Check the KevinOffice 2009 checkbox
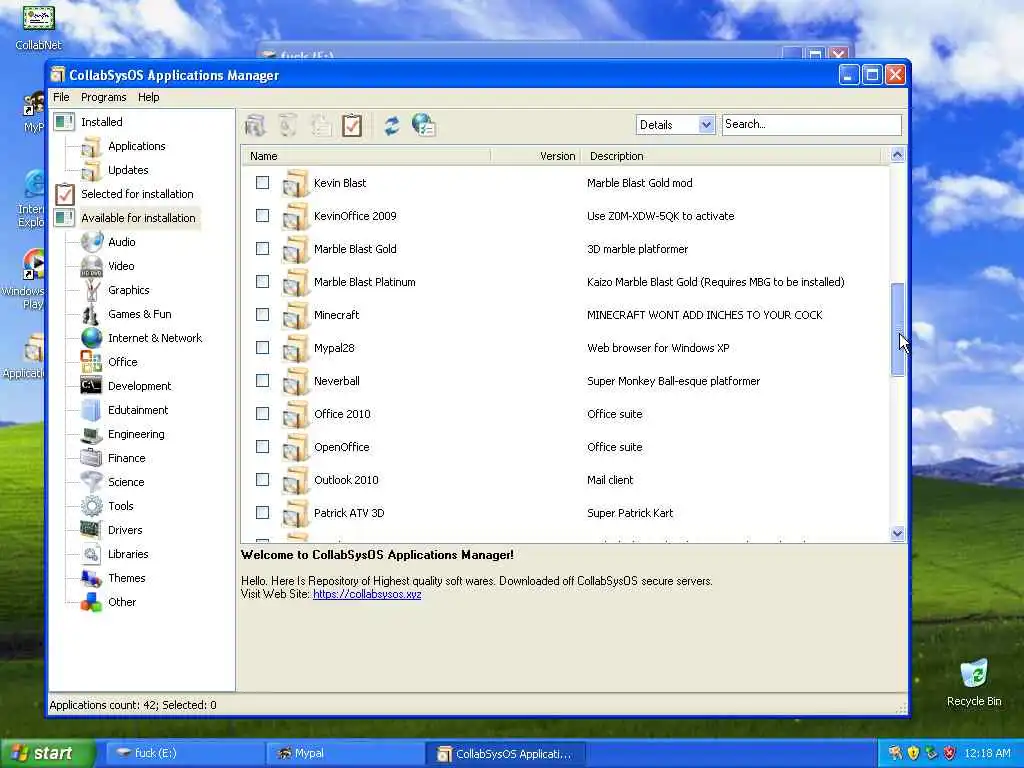Viewport: 1024px width, 768px height. coord(263,216)
